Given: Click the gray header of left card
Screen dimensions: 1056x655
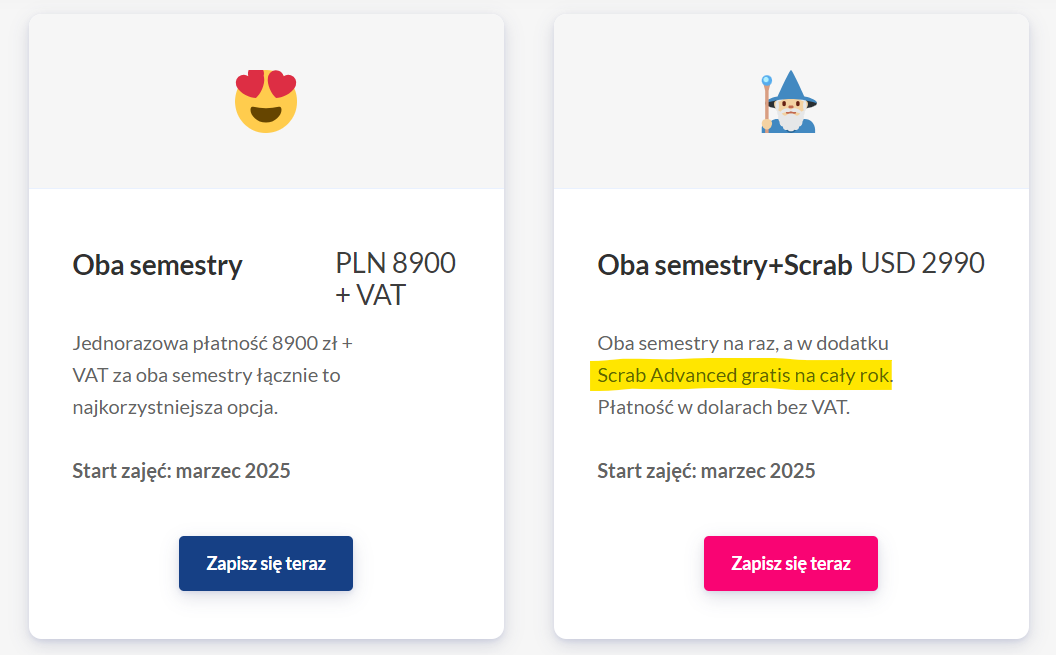Looking at the screenshot, I should pos(266,101).
